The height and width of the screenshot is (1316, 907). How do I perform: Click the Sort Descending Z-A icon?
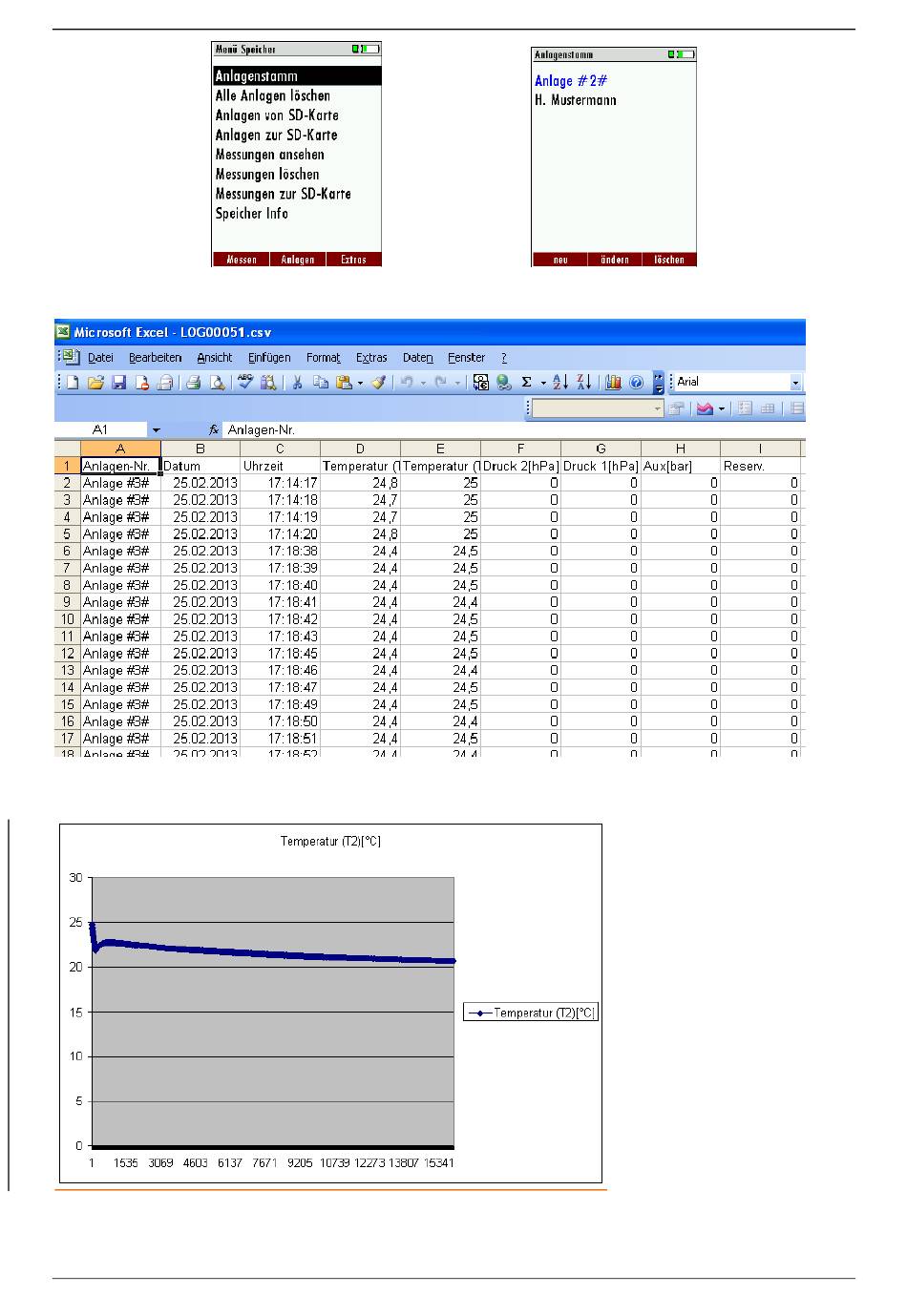[x=584, y=383]
